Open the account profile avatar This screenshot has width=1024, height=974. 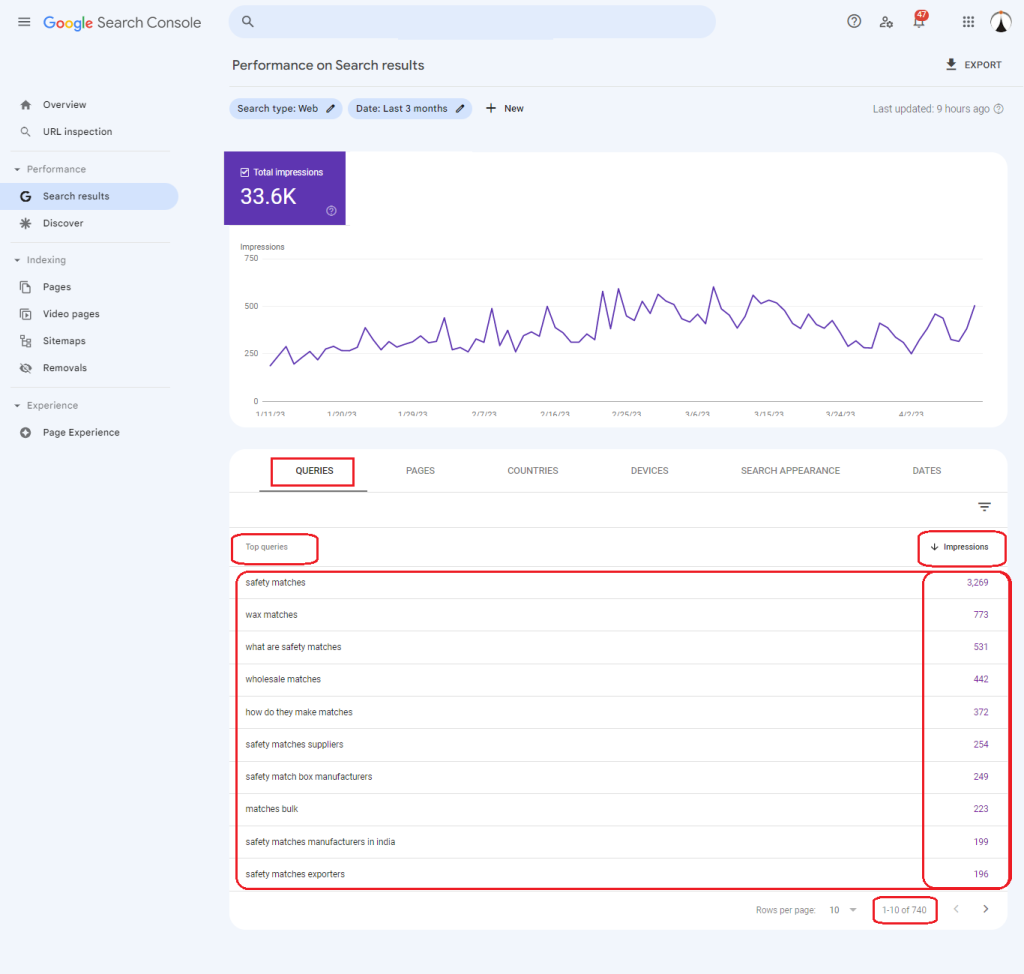point(1000,22)
